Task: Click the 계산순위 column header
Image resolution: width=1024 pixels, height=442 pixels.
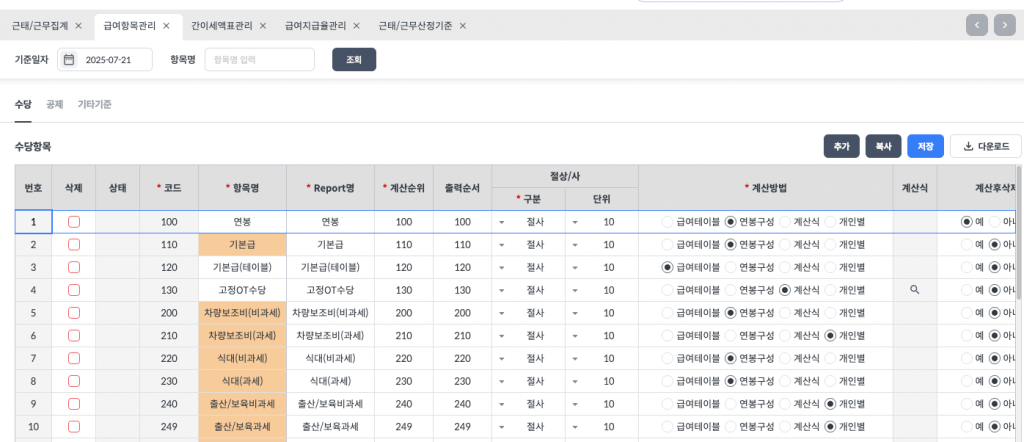Action: [404, 188]
